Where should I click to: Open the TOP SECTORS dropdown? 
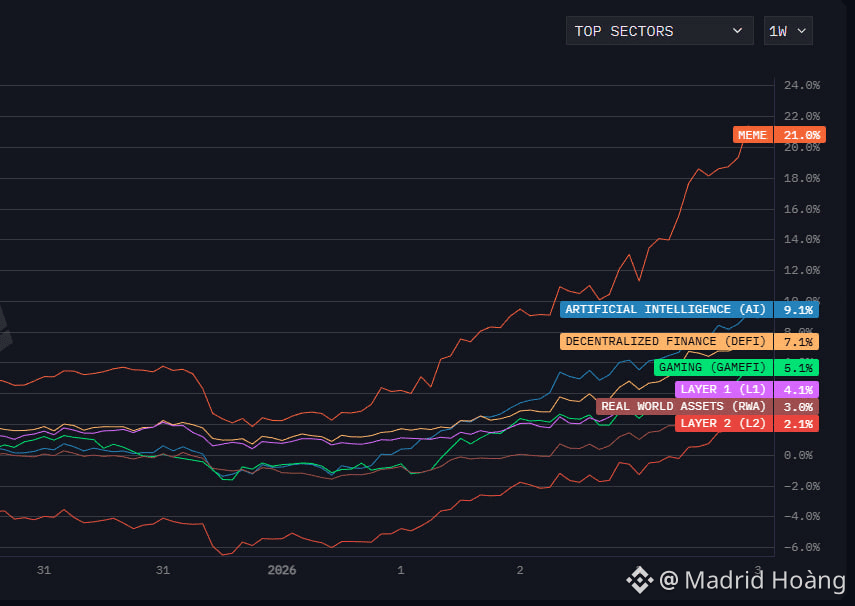tap(659, 31)
